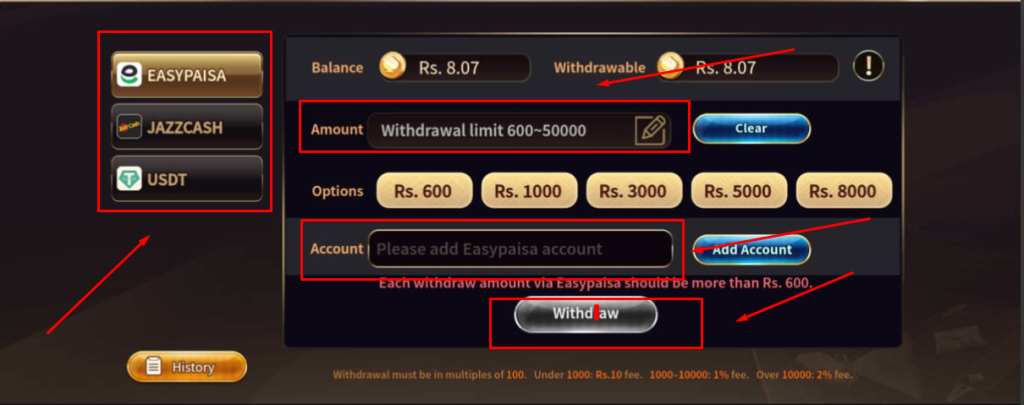Click the clipboard icon on History
Screen dimensions: 1024x405
tap(154, 366)
